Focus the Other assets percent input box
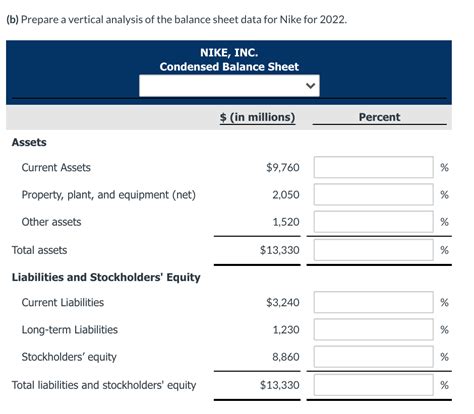Viewport: 474px width, 414px height. coord(374,222)
